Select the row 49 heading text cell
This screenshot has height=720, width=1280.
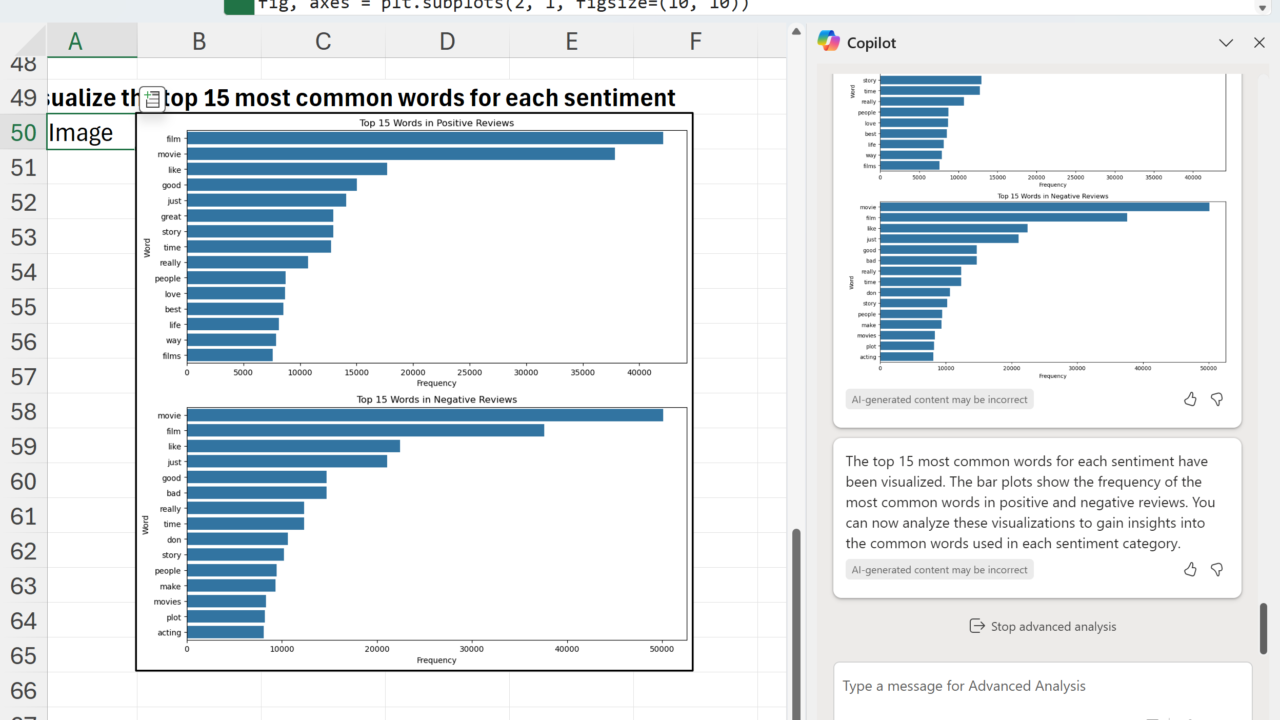[362, 98]
